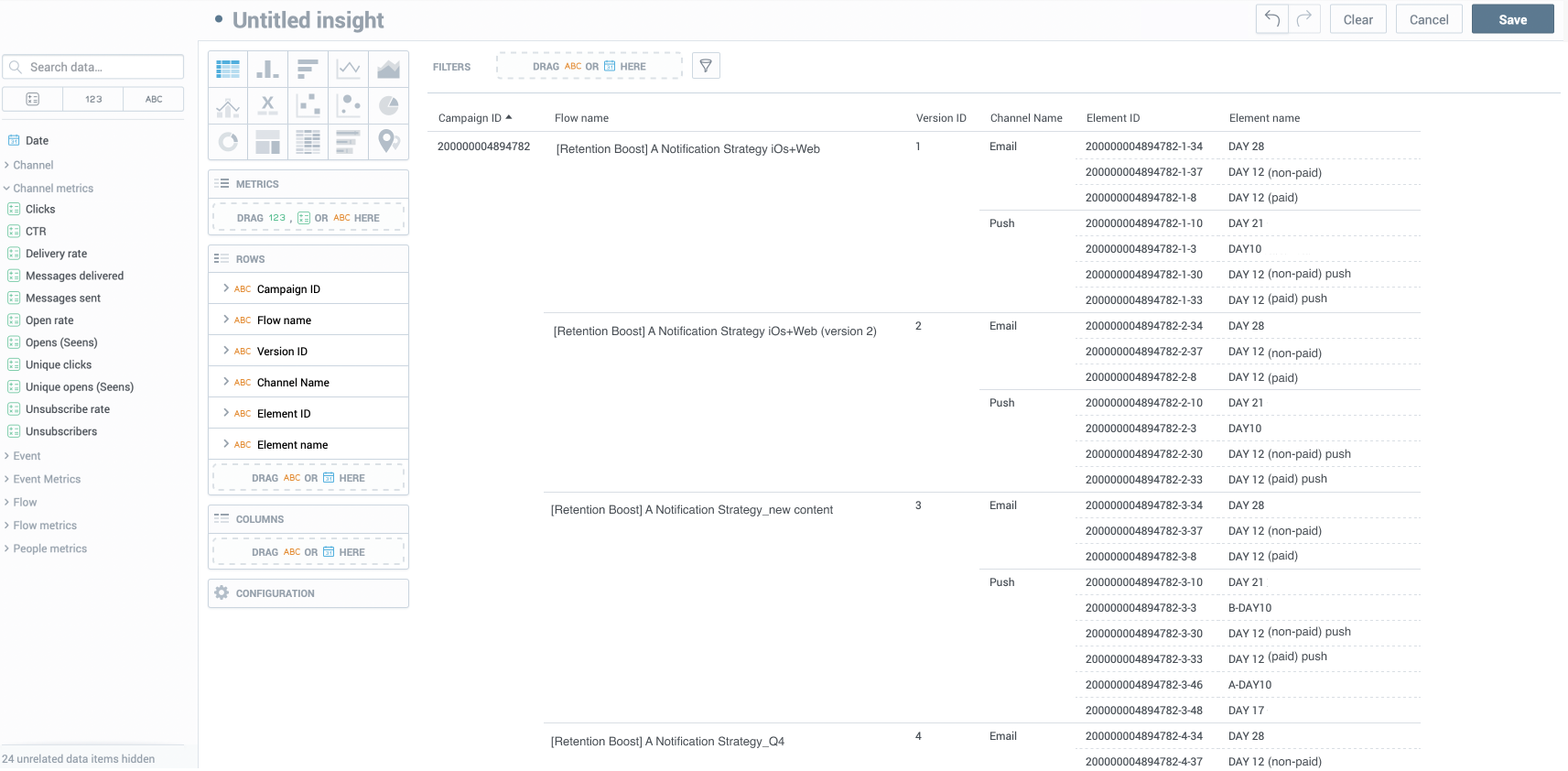
Task: Filter the catalog by 123 facts
Action: point(93,99)
